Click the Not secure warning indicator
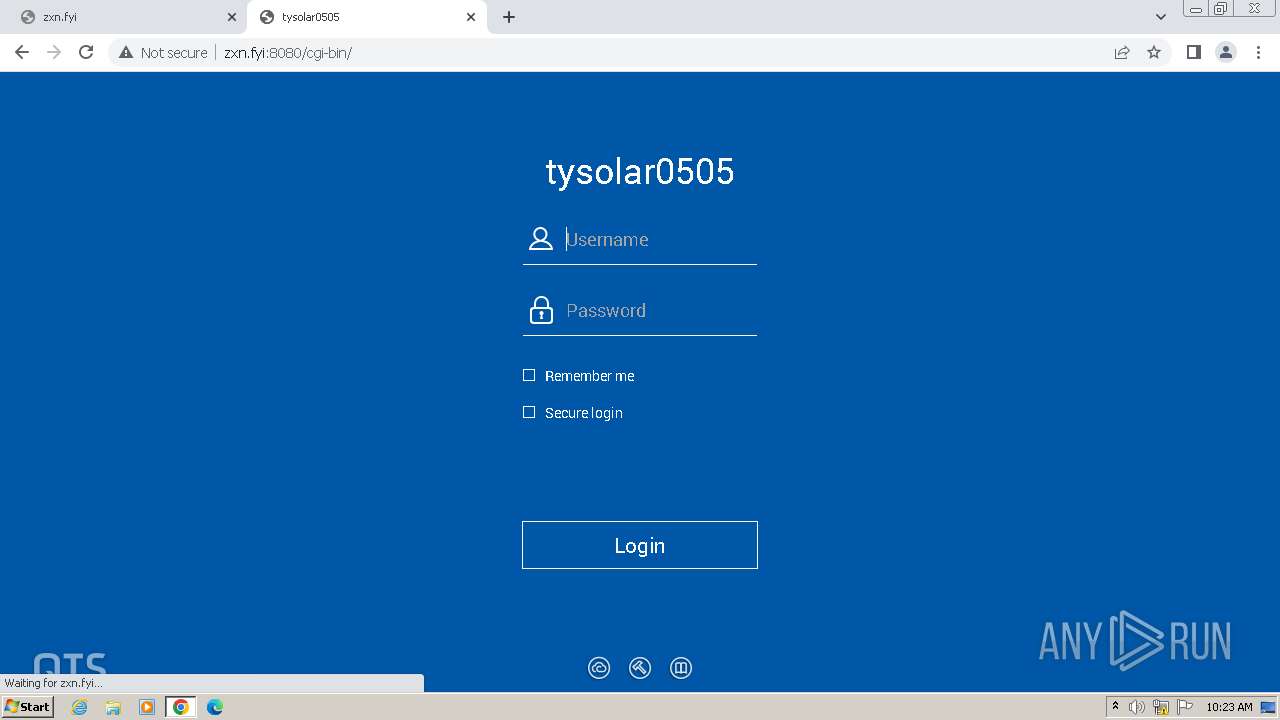Screen dimensions: 1280x720 point(163,53)
